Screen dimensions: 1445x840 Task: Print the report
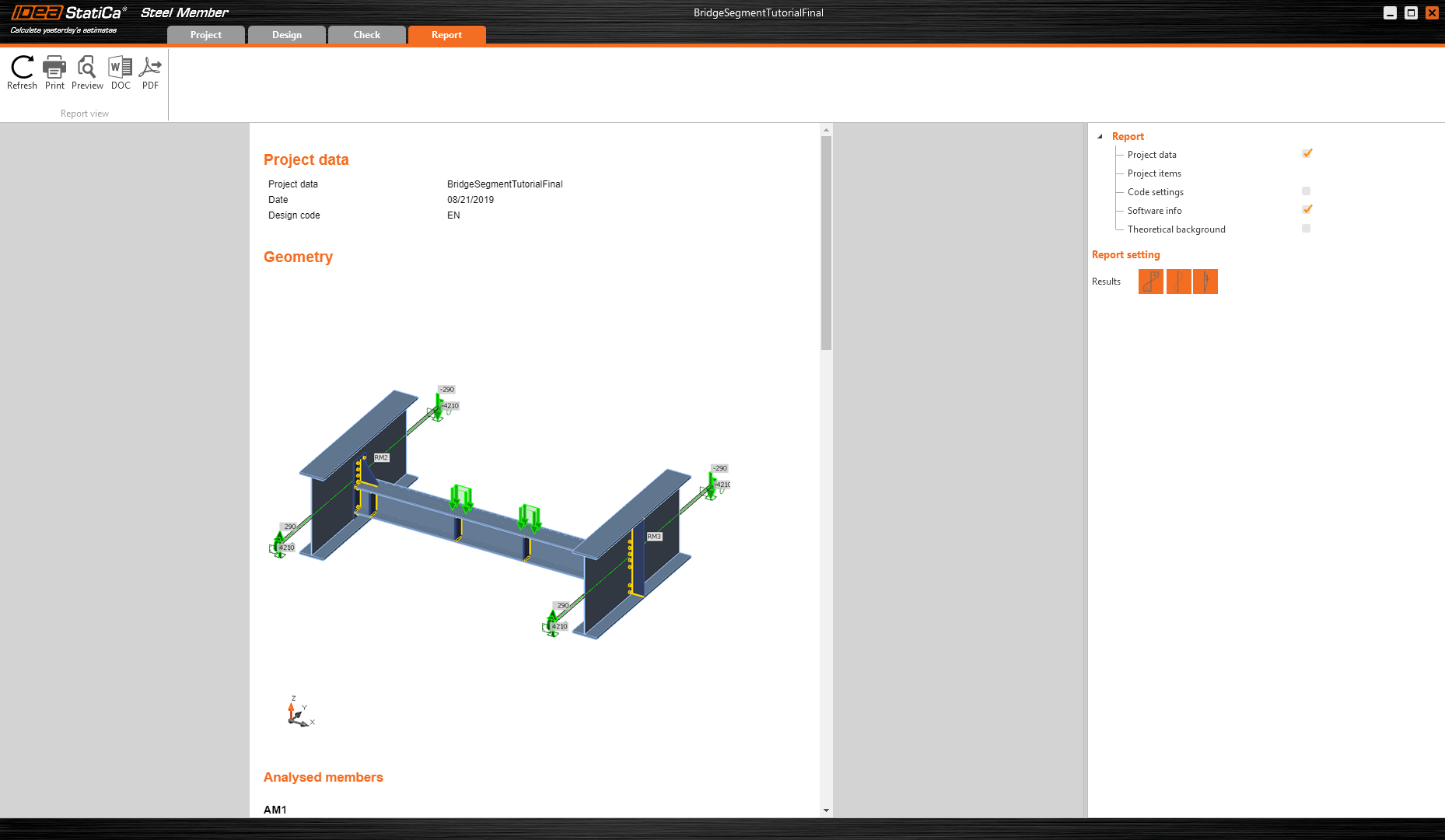point(54,72)
